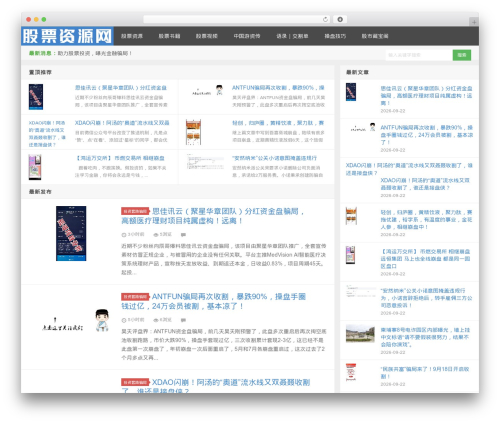Click 思佳讯云 thumbnail in 置顶推荐 section

[x=36, y=97]
